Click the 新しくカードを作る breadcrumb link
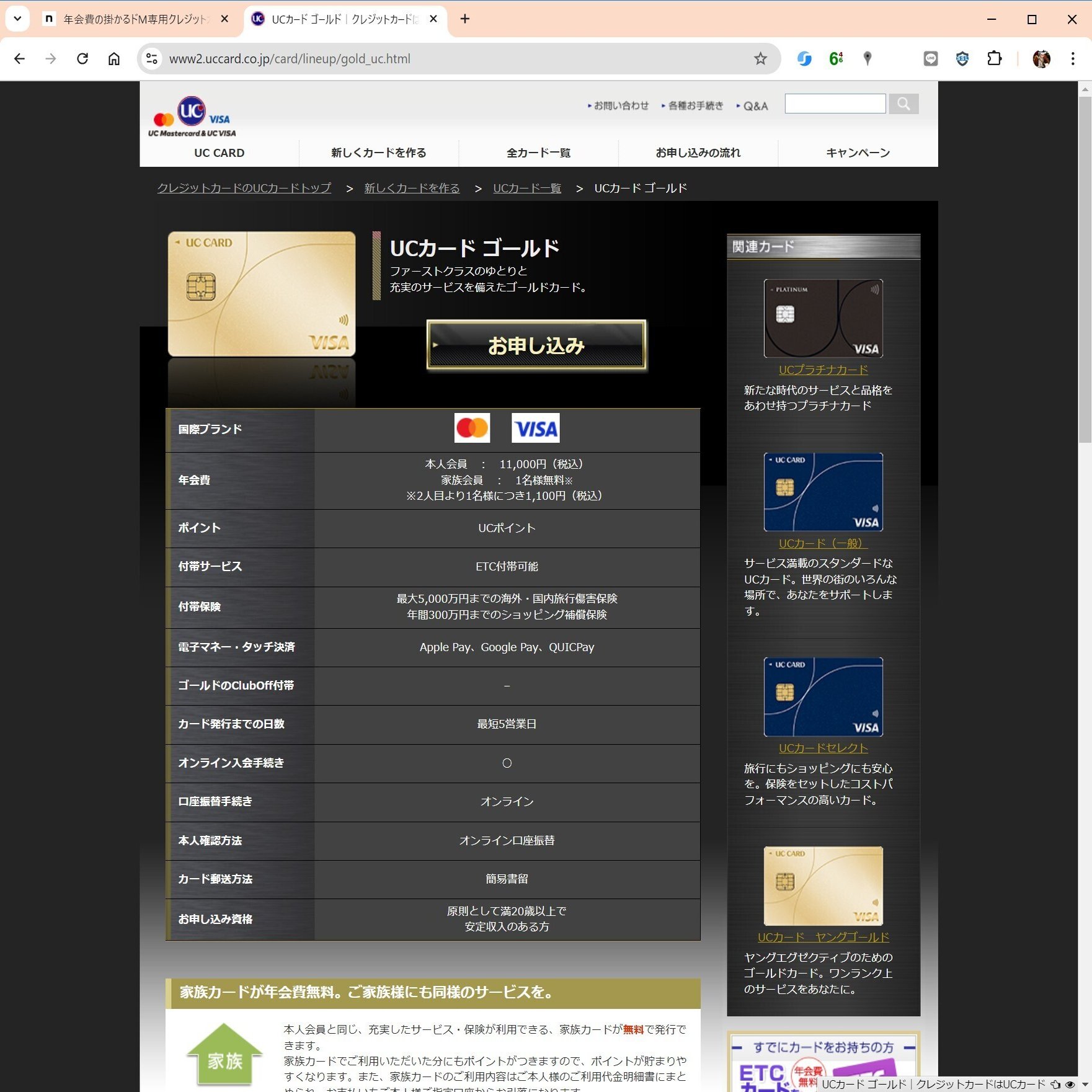The height and width of the screenshot is (1092, 1092). tap(412, 188)
